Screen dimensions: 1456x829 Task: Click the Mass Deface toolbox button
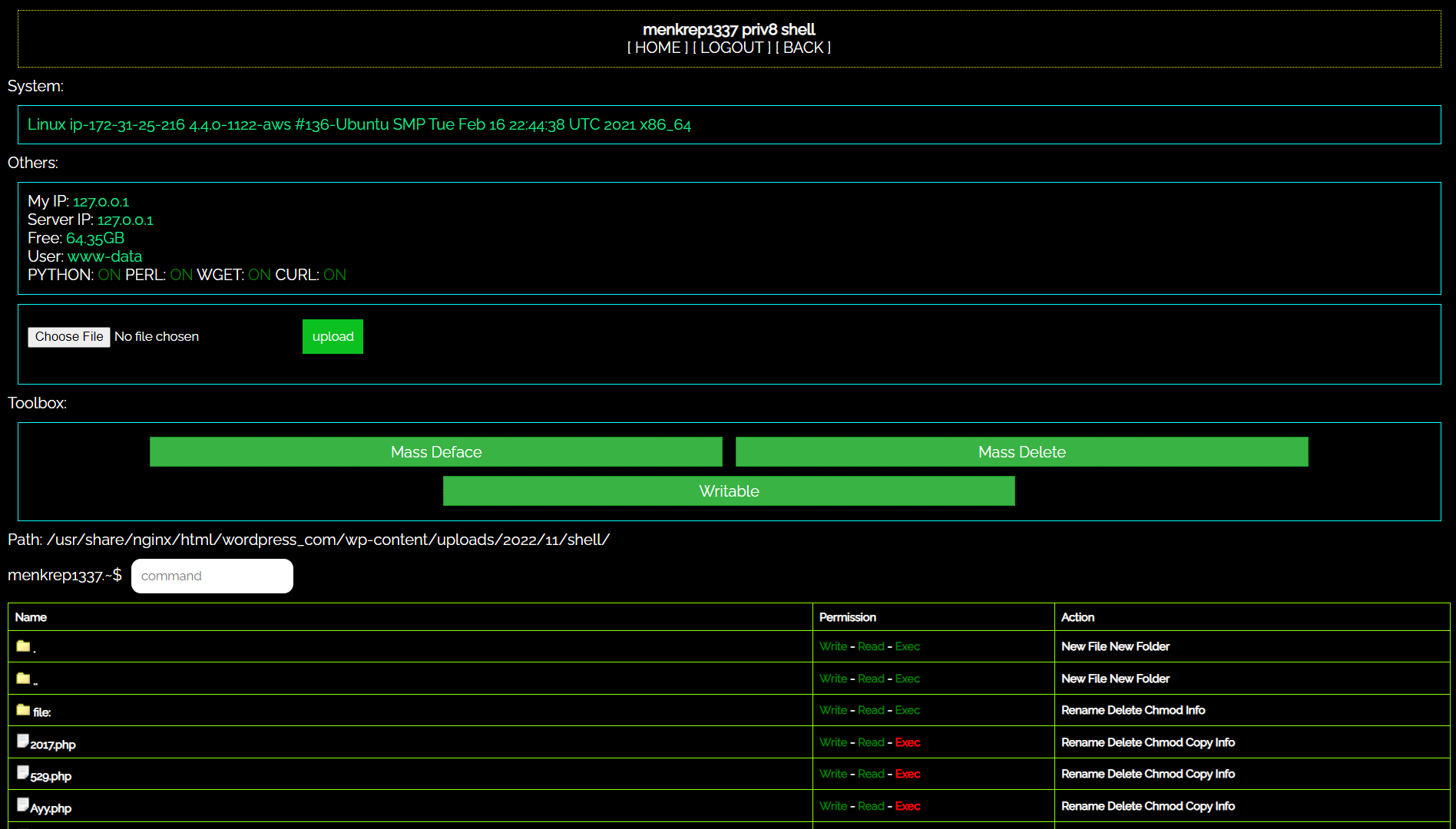(436, 452)
